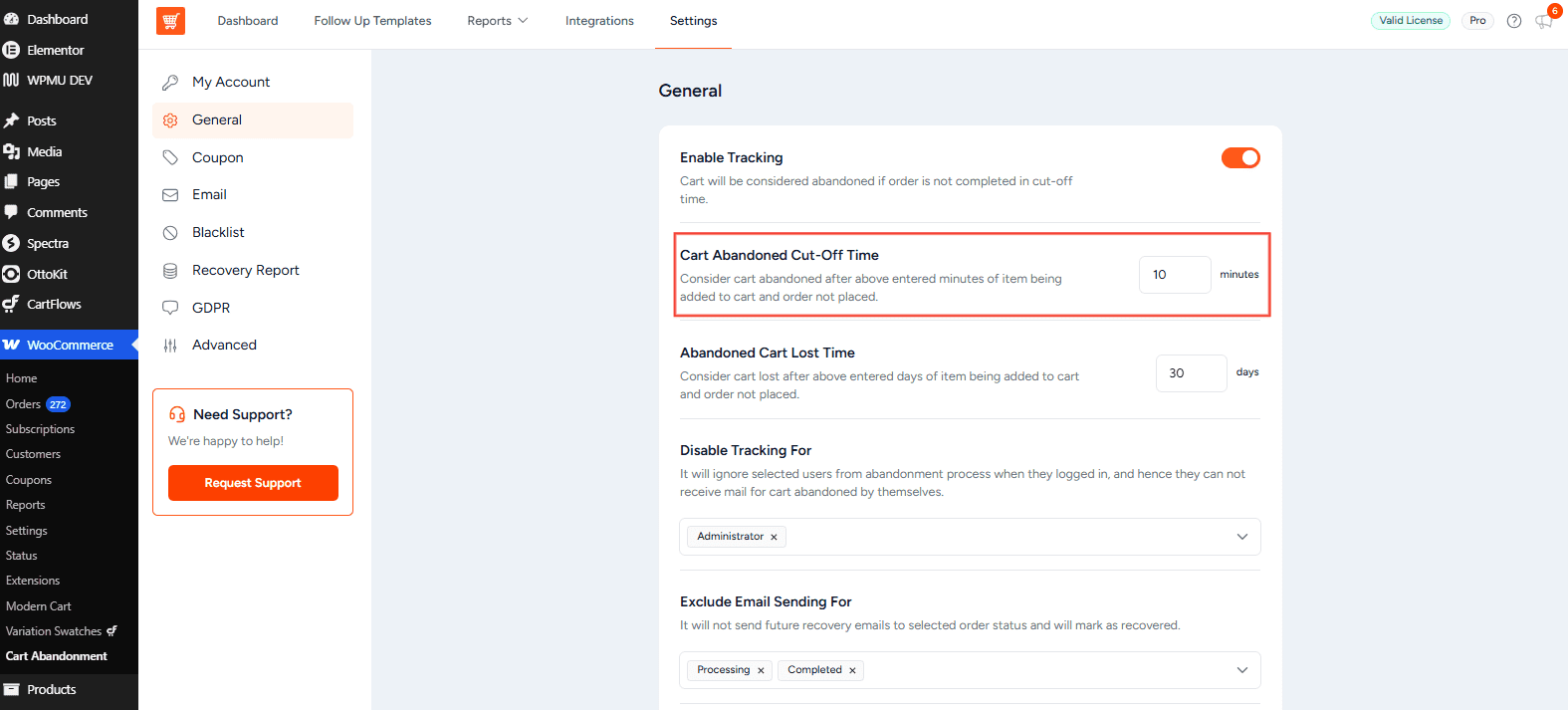Click the envelope icon beside Email
The width and height of the screenshot is (1568, 710).
point(170,195)
